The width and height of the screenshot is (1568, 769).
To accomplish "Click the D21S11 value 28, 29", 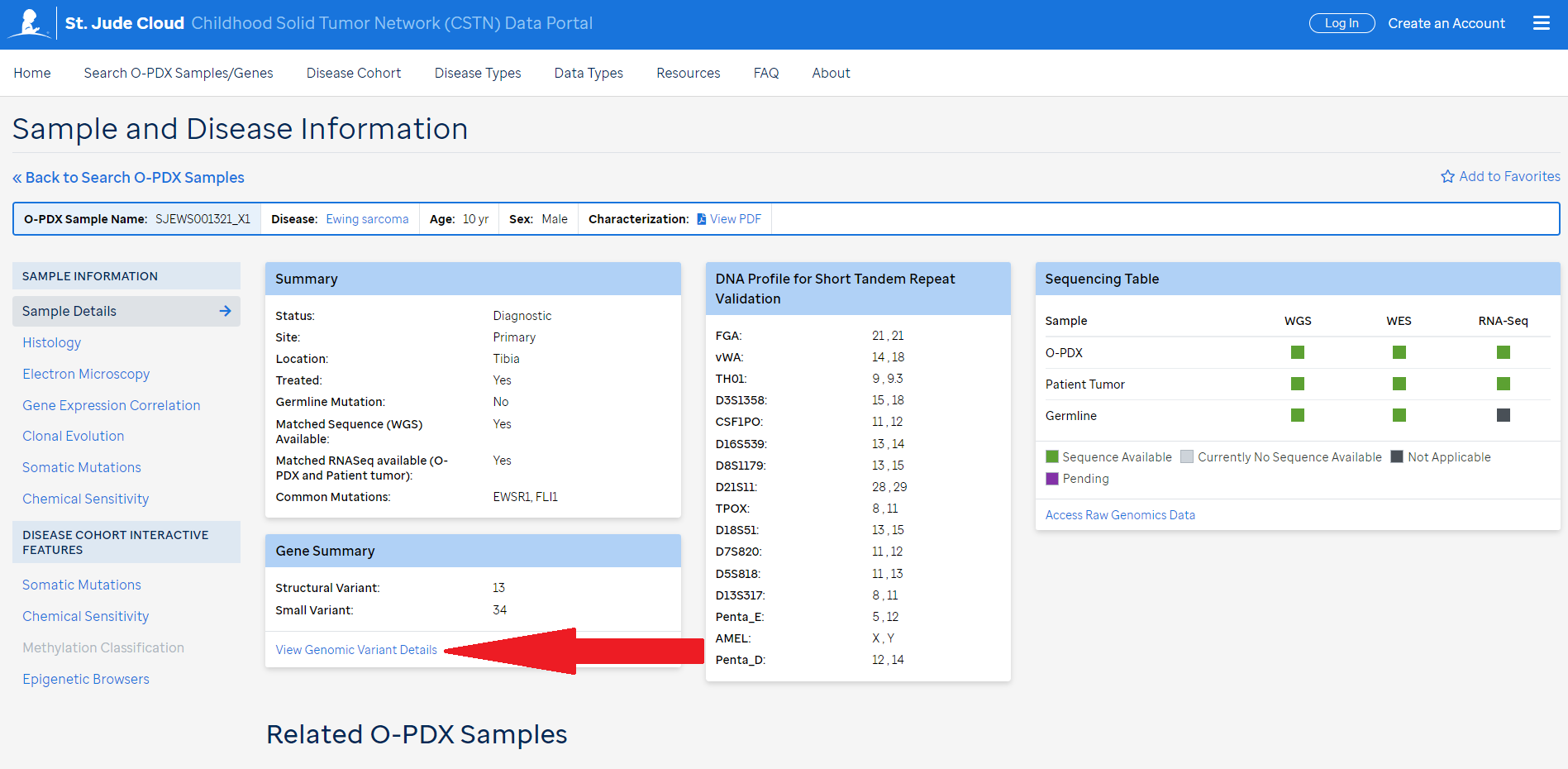I will point(889,487).
